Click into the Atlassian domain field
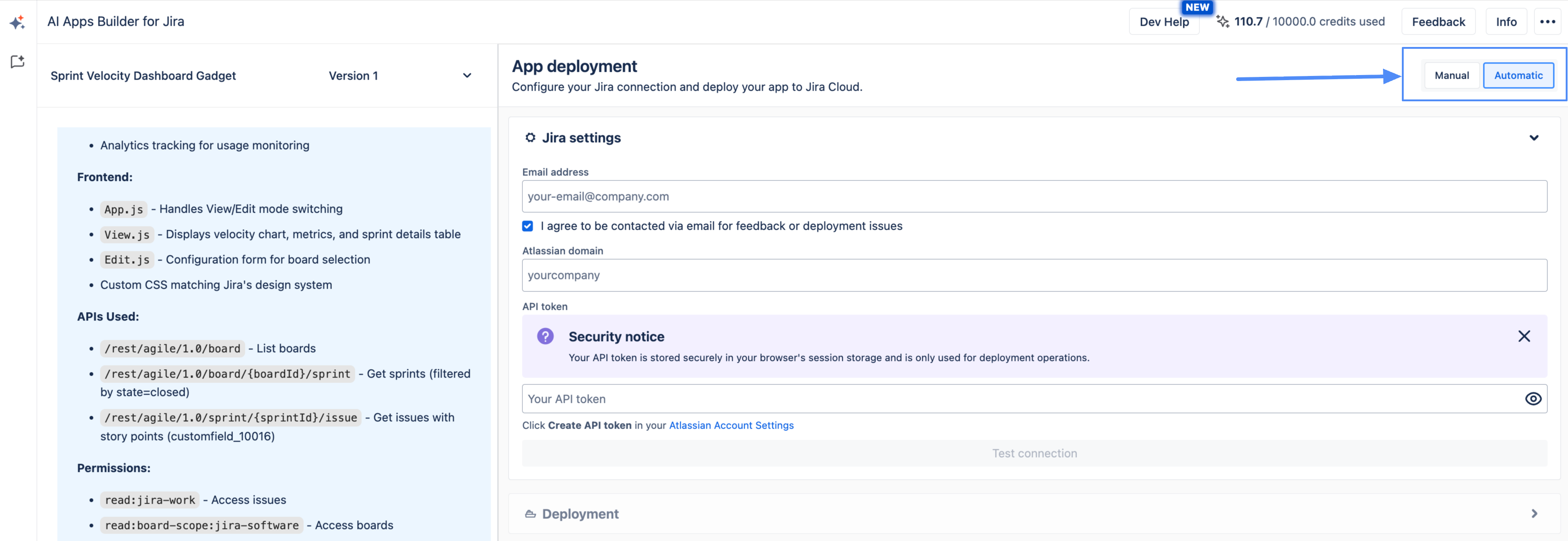 (1034, 275)
